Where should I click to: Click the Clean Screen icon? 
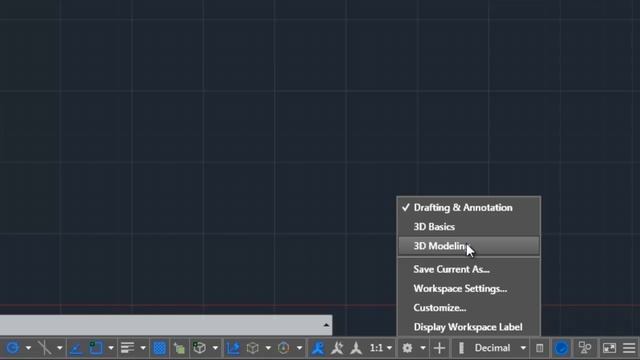(x=609, y=348)
